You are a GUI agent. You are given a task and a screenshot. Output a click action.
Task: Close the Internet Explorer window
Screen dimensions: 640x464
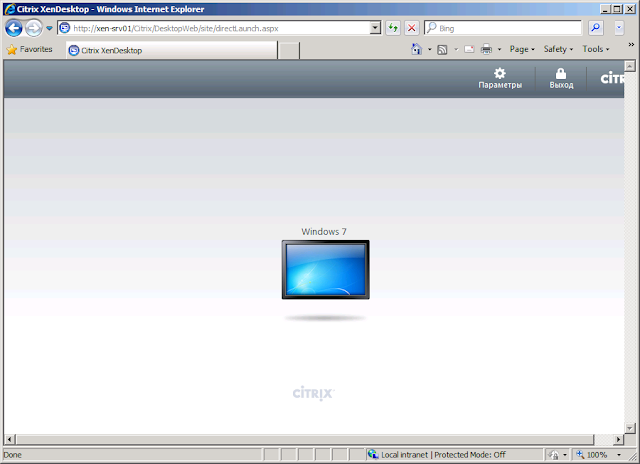629,9
